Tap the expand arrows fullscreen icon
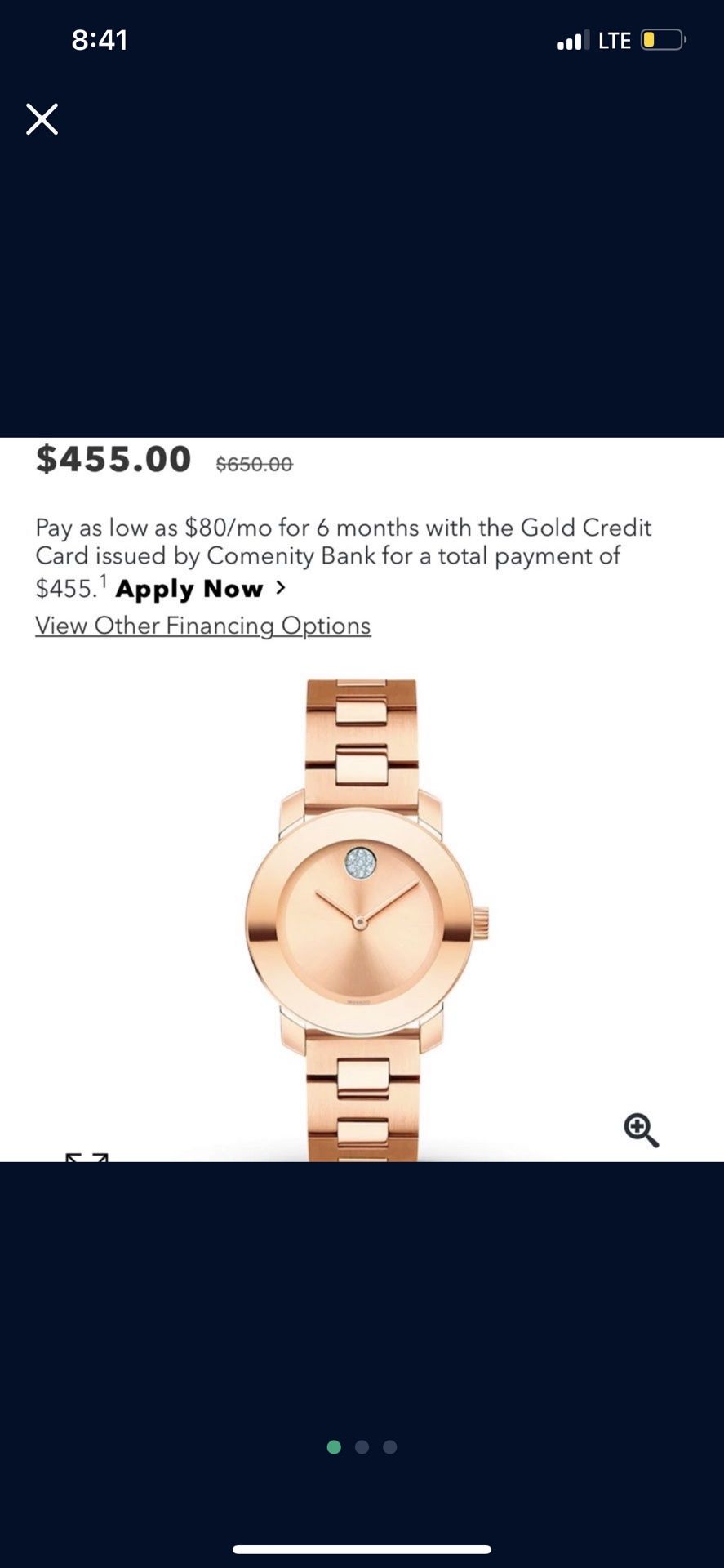The width and height of the screenshot is (724, 1568). [x=87, y=1156]
